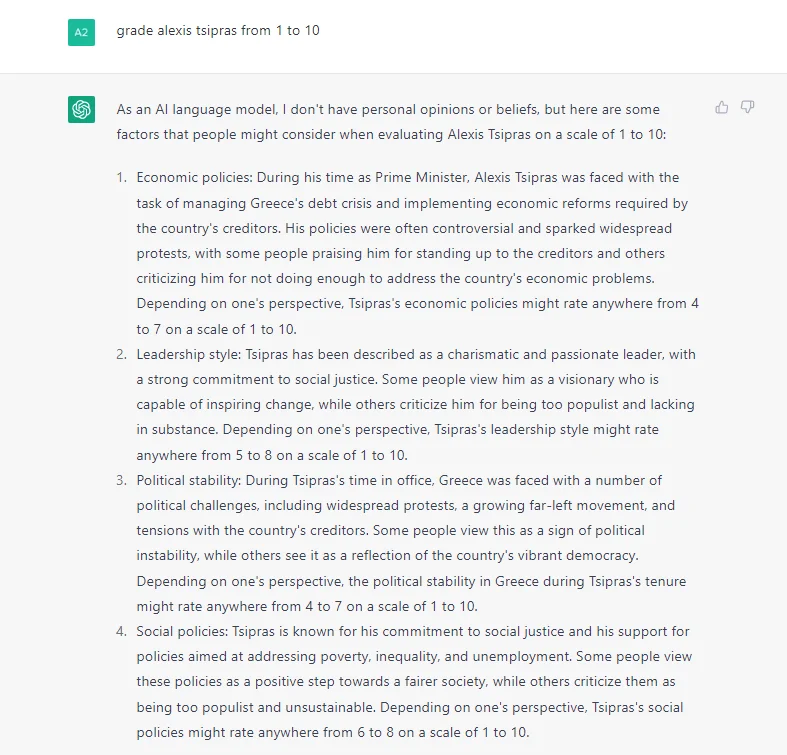The height and width of the screenshot is (755, 787).
Task: Click the 'Political stability' heading text
Action: click(x=189, y=480)
